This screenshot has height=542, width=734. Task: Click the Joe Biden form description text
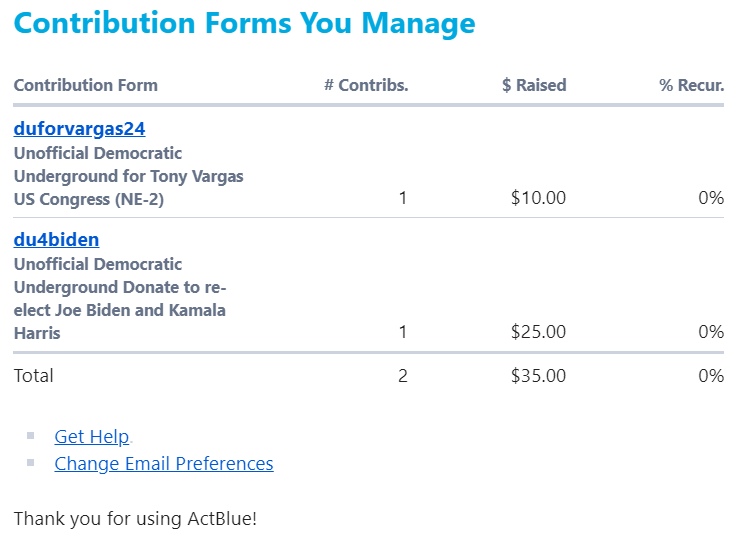(x=120, y=299)
